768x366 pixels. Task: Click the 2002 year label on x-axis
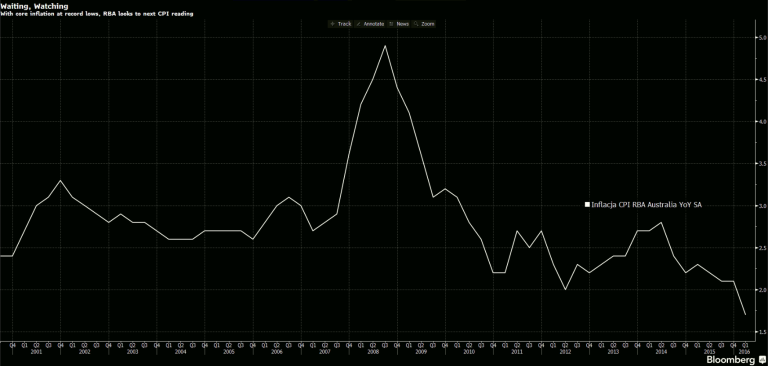click(x=84, y=351)
